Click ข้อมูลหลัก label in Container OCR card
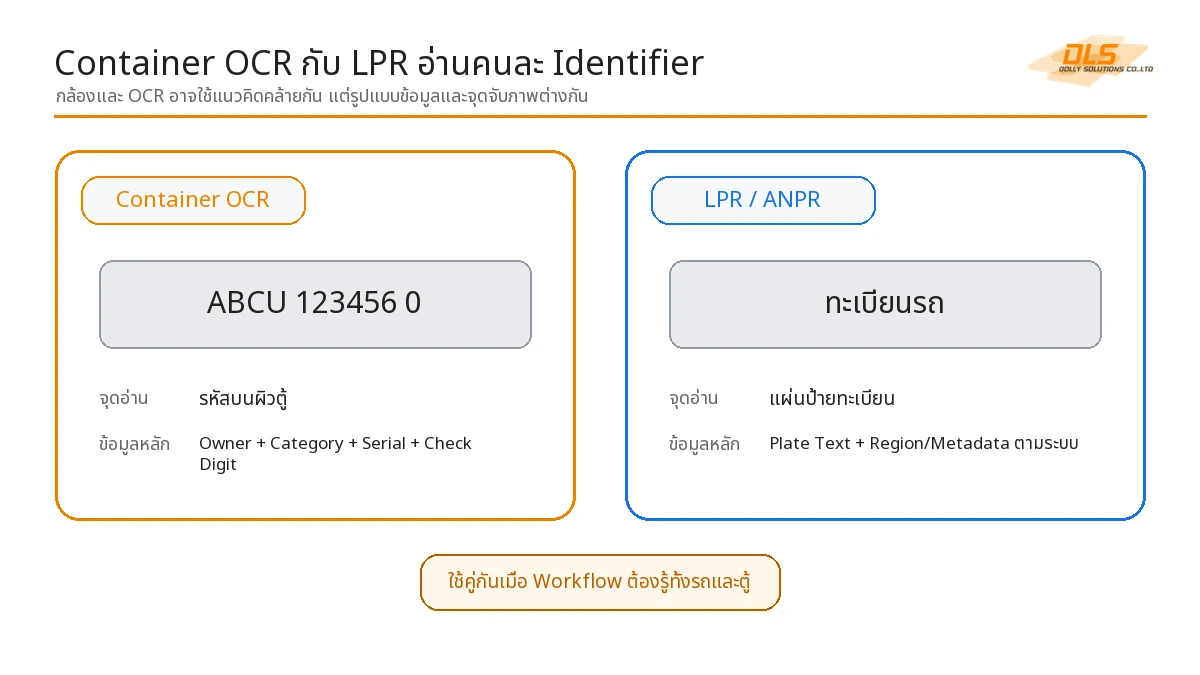The height and width of the screenshot is (675, 1200). pos(135,444)
